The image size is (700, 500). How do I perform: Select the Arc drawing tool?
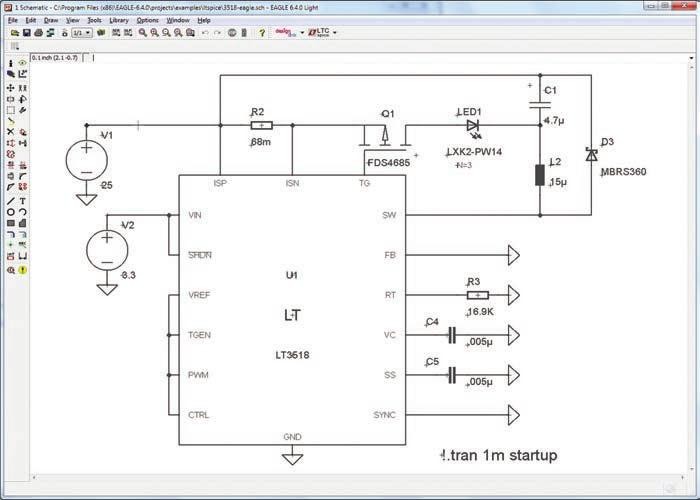click(x=22, y=212)
